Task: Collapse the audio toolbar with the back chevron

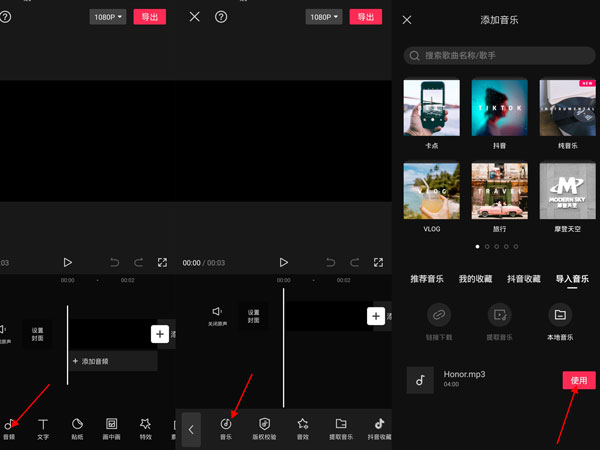Action: (x=192, y=429)
